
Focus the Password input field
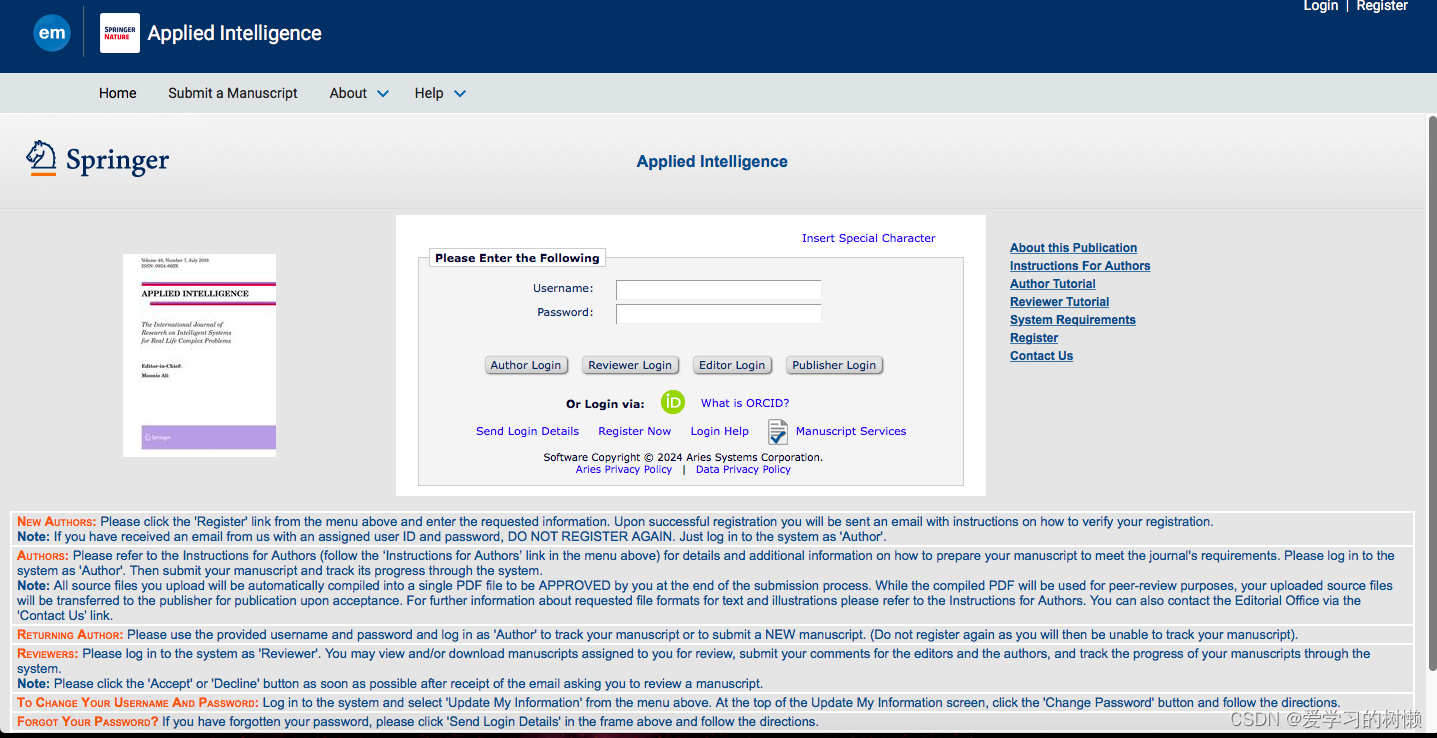(718, 314)
